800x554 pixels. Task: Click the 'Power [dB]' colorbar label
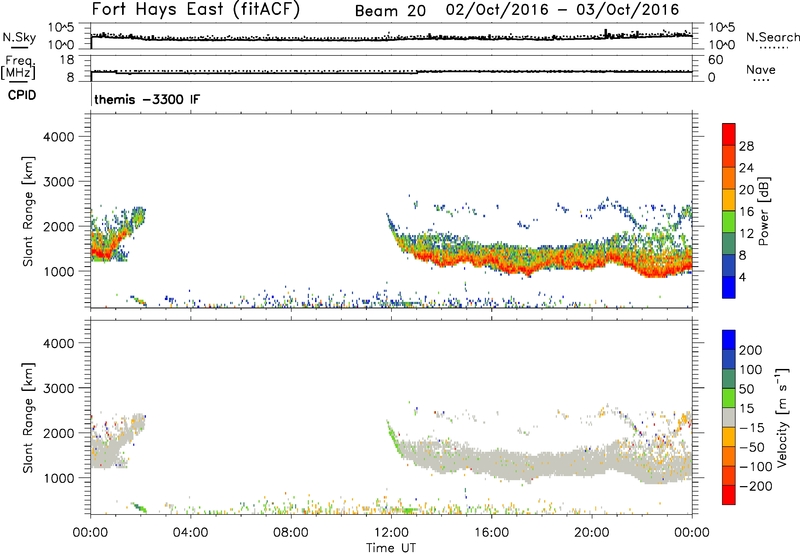pos(763,211)
